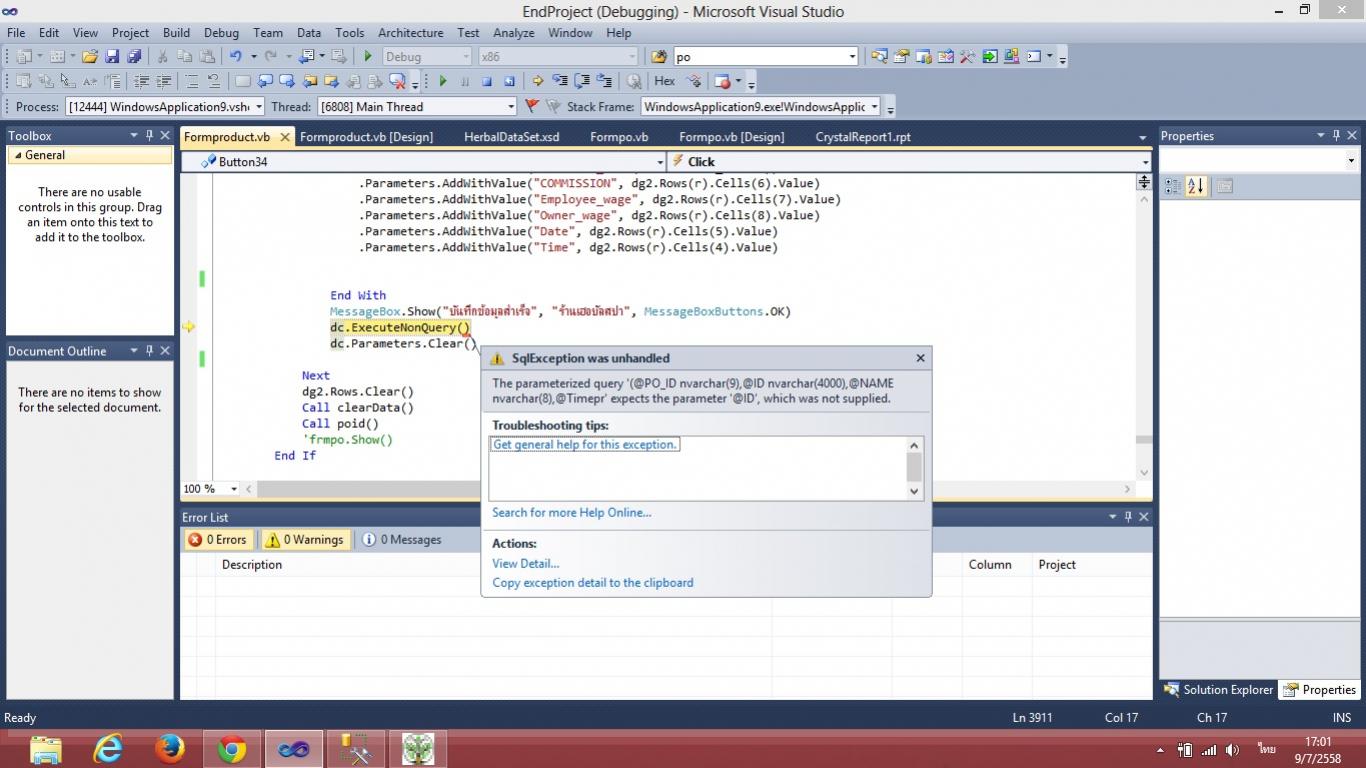Open the Toolbox icon with crossed tools
Screen dimensions: 1366x768
pyautogui.click(x=967, y=57)
